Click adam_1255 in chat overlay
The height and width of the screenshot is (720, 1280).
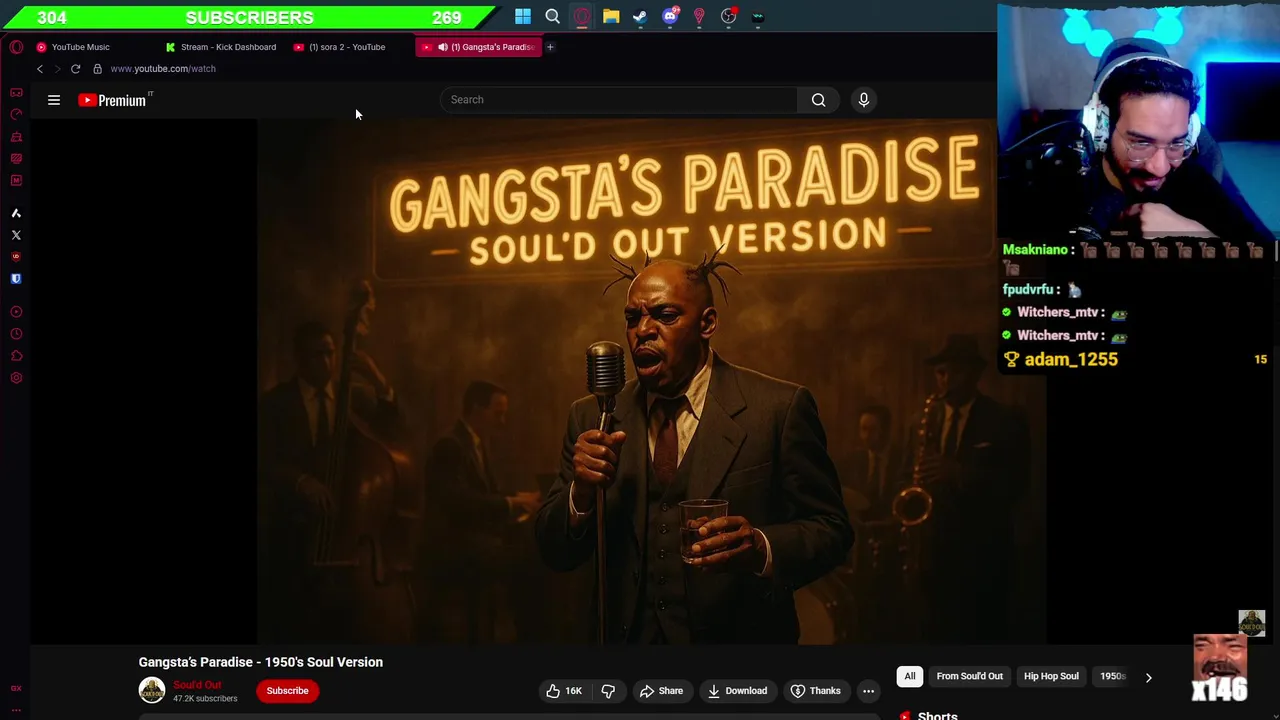click(x=1071, y=360)
